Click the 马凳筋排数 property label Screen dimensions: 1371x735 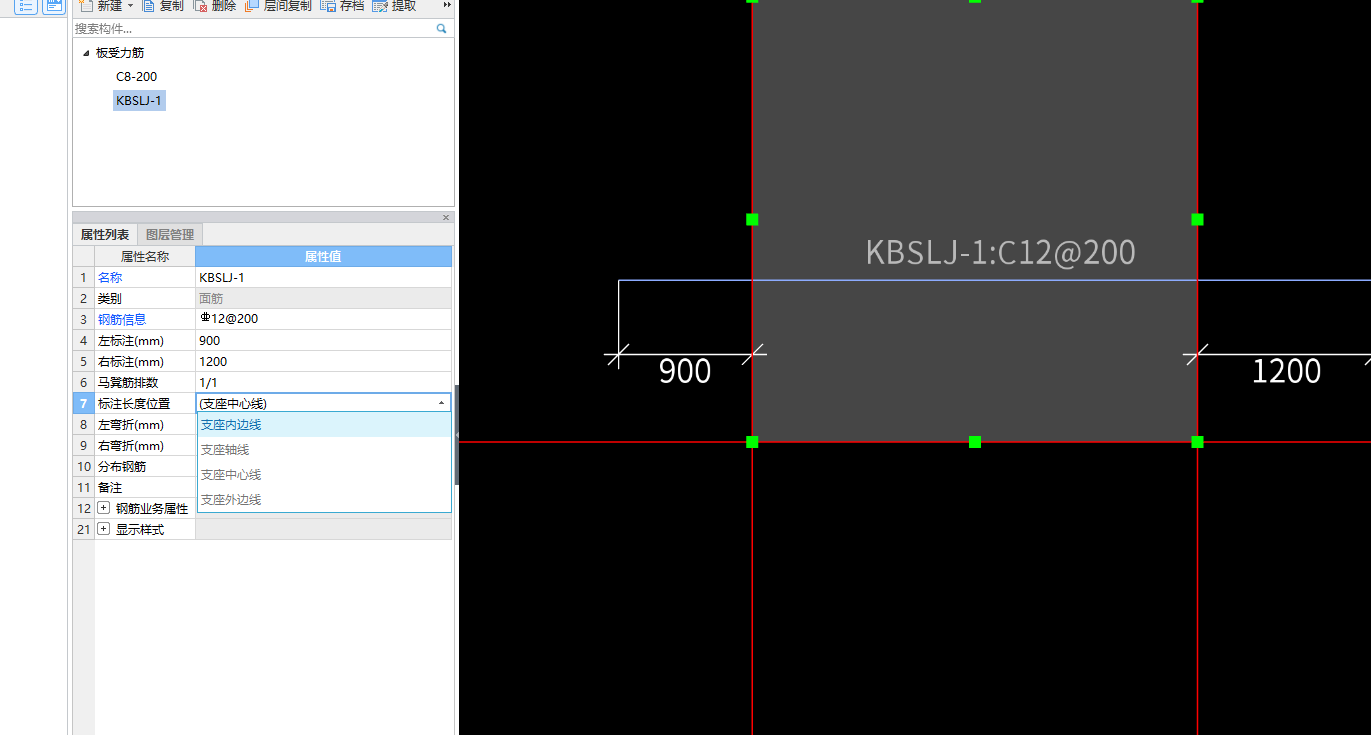(x=128, y=383)
